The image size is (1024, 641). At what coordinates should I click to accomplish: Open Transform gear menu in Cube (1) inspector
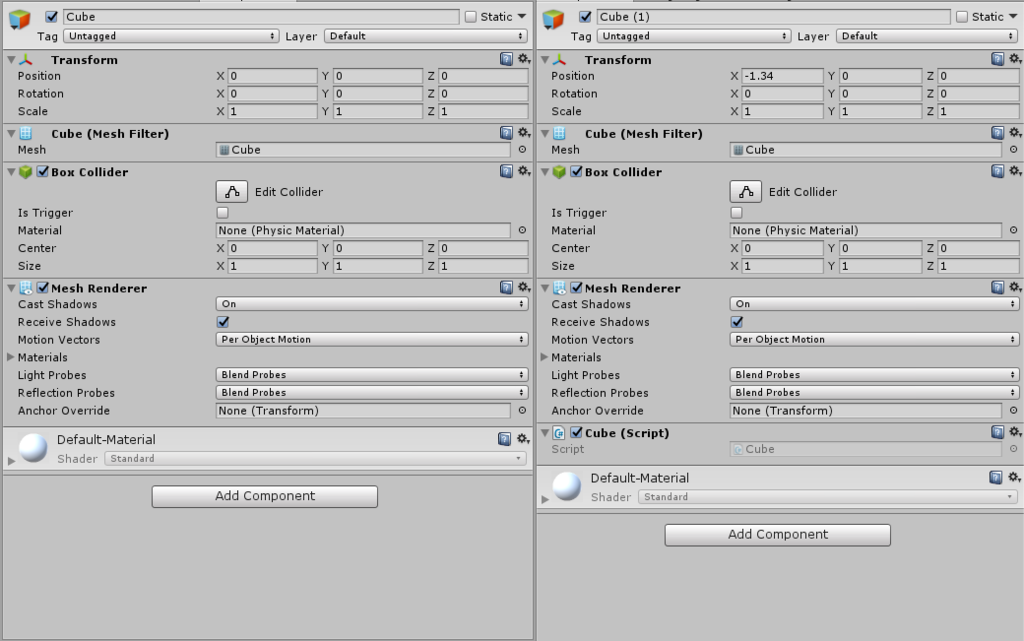click(1015, 59)
